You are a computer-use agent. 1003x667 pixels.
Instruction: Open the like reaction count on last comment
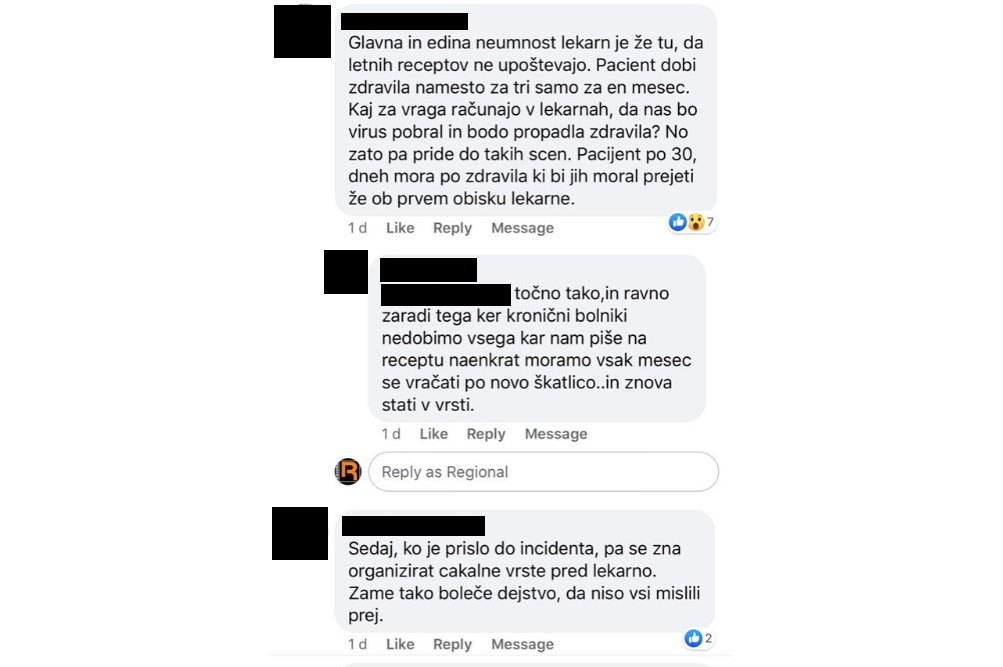click(699, 638)
